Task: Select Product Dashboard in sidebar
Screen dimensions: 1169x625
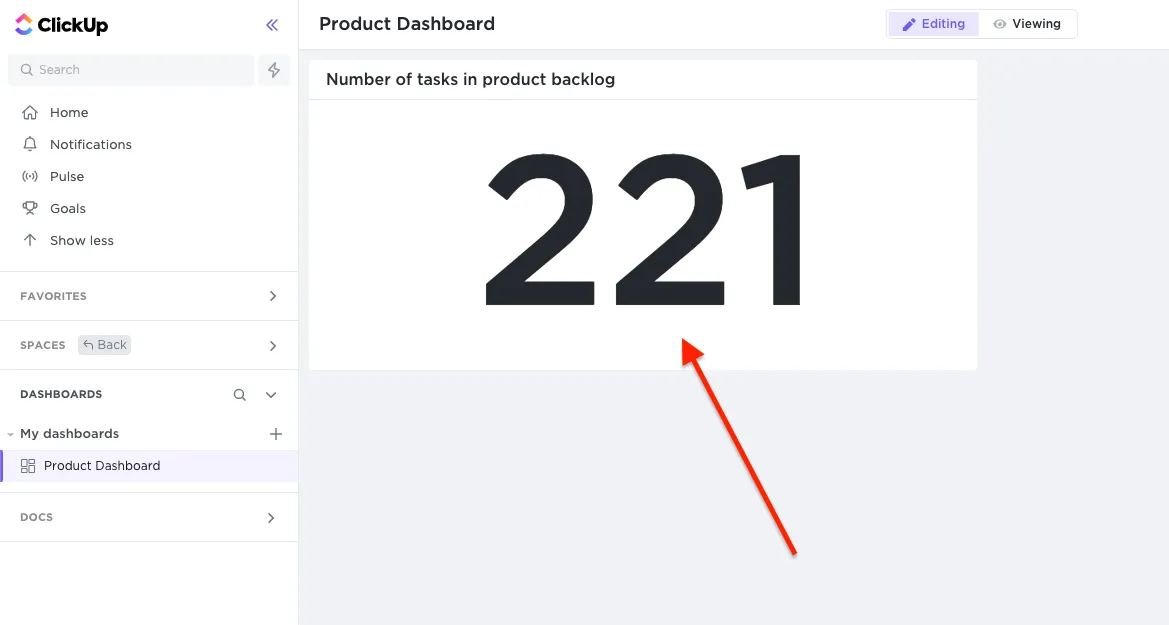Action: pyautogui.click(x=101, y=466)
